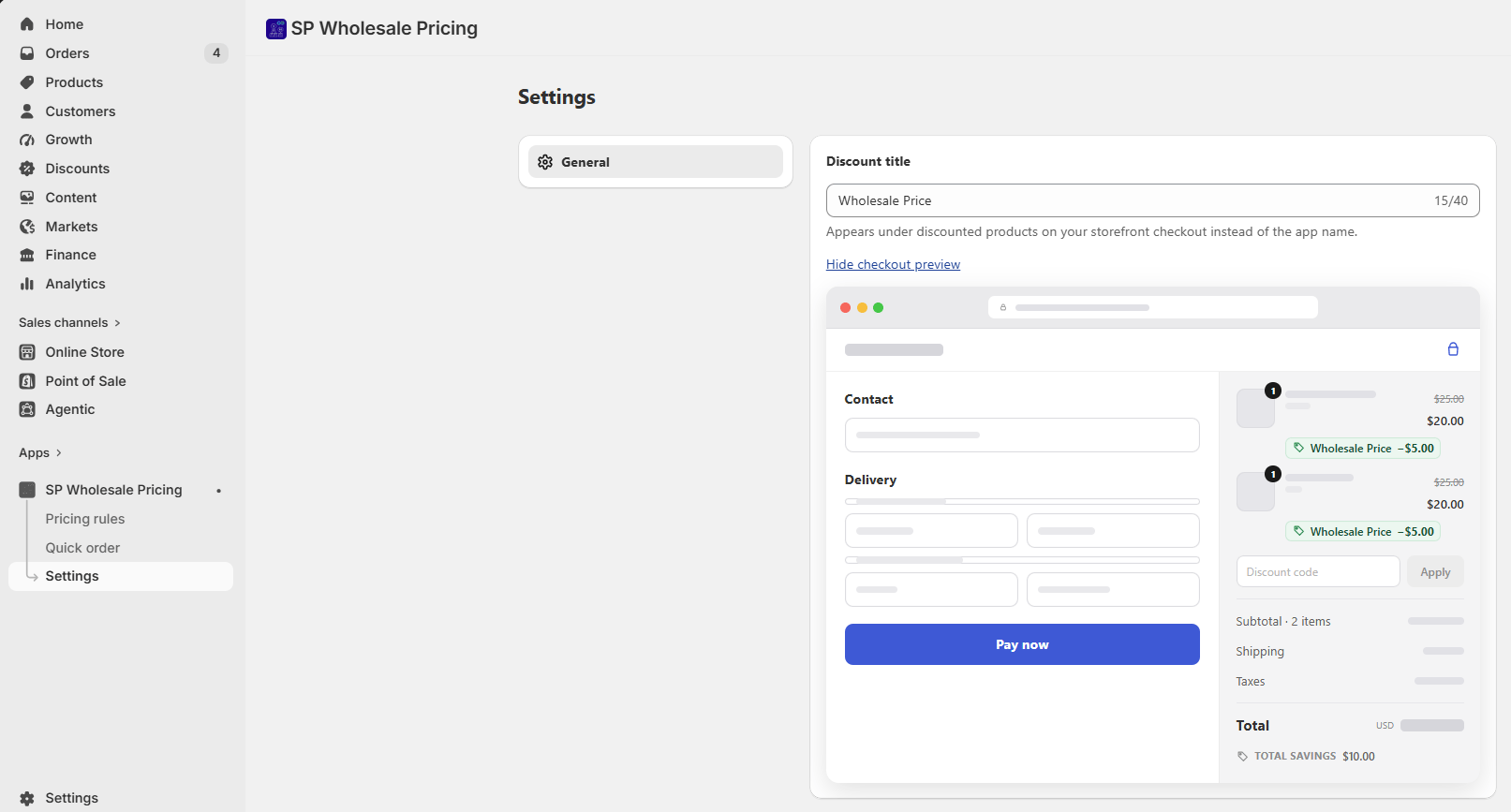Screen dimensions: 1511x812
Task: Open Finance in sidebar
Action: click(121, 255)
